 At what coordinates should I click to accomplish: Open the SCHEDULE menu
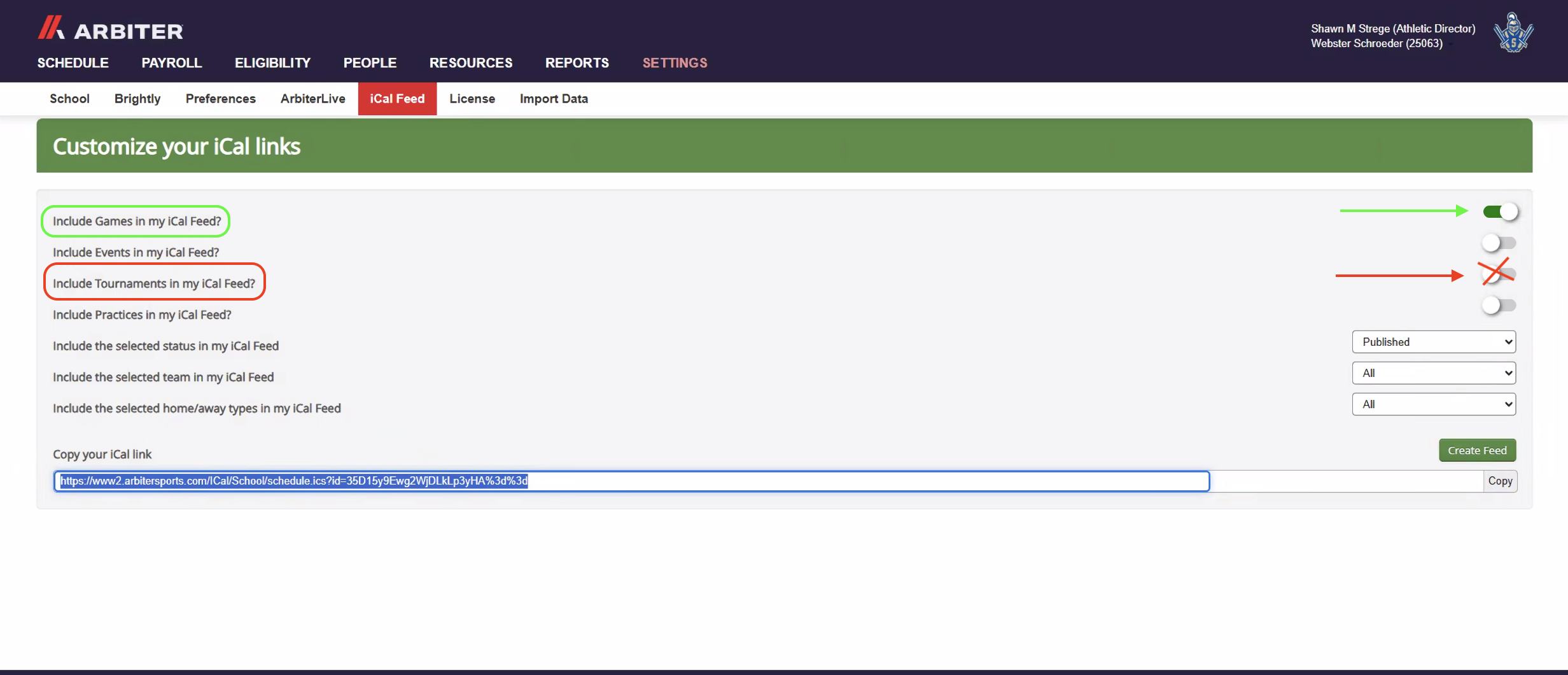tap(73, 63)
